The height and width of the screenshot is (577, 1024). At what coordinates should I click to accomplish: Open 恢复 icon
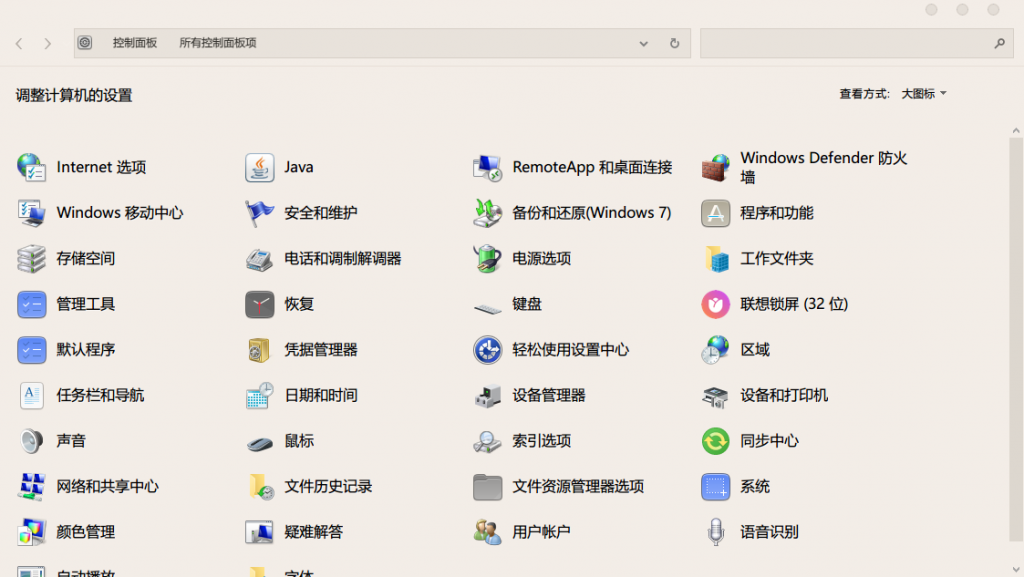259,305
